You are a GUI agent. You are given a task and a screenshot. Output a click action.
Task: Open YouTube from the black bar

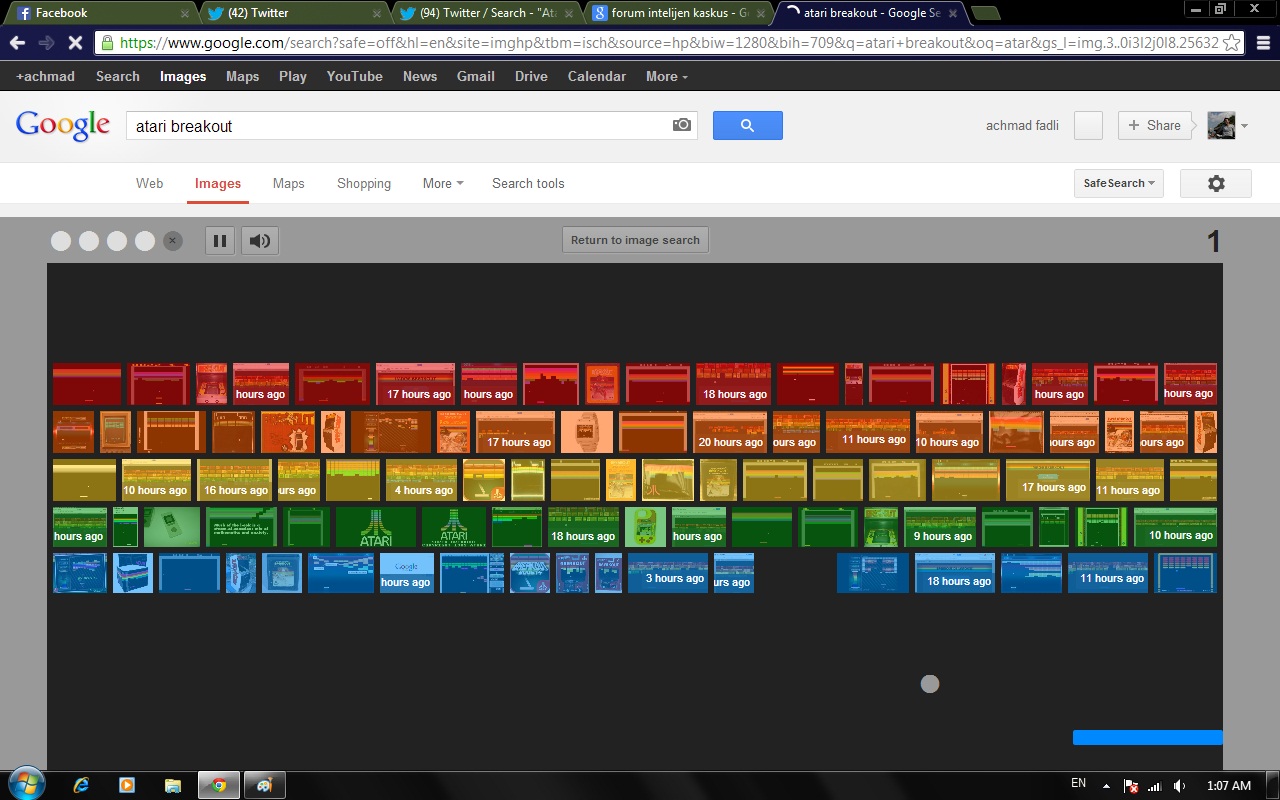354,76
